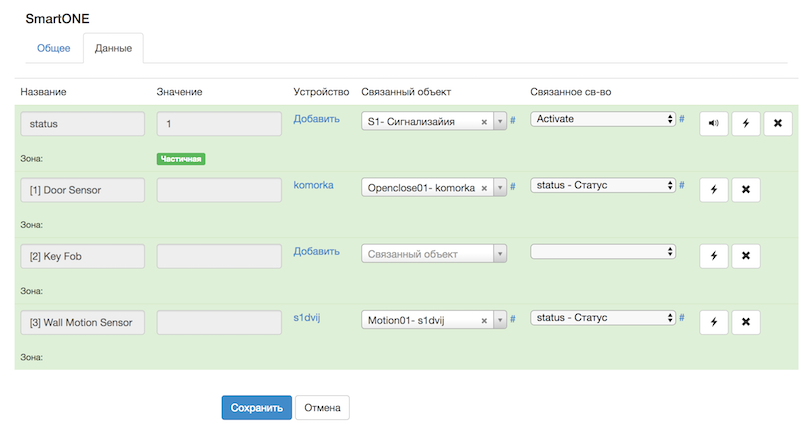Remove the Key Fob row
800x428 pixels.
point(745,256)
